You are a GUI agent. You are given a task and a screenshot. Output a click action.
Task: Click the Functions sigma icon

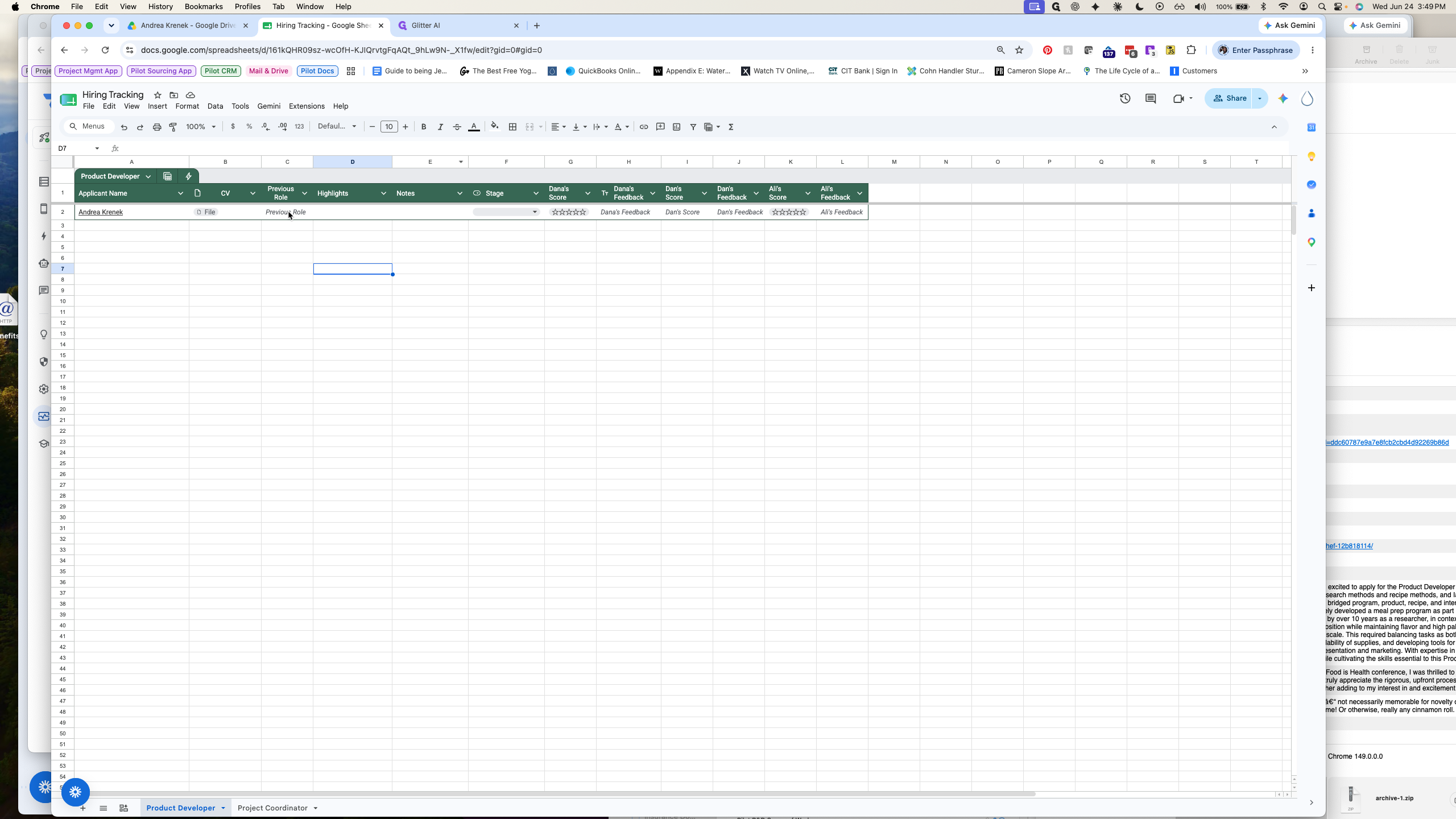[731, 127]
